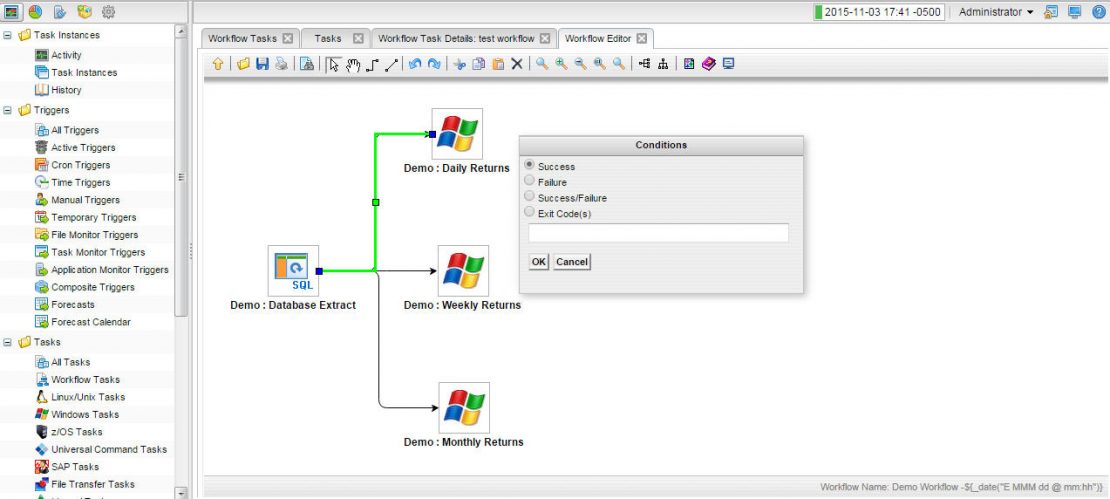Click the blue redo arrow icon
This screenshot has width=1110, height=499.
[434, 64]
